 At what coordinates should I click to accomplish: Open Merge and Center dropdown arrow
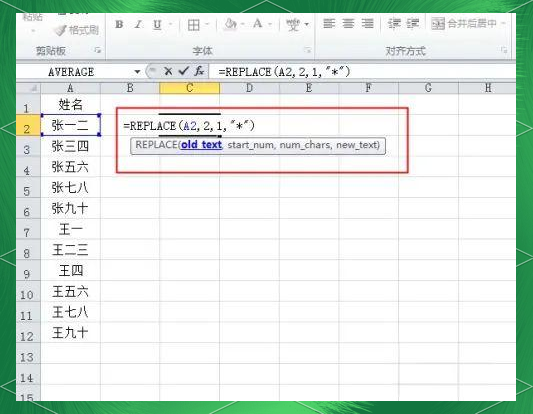point(503,23)
